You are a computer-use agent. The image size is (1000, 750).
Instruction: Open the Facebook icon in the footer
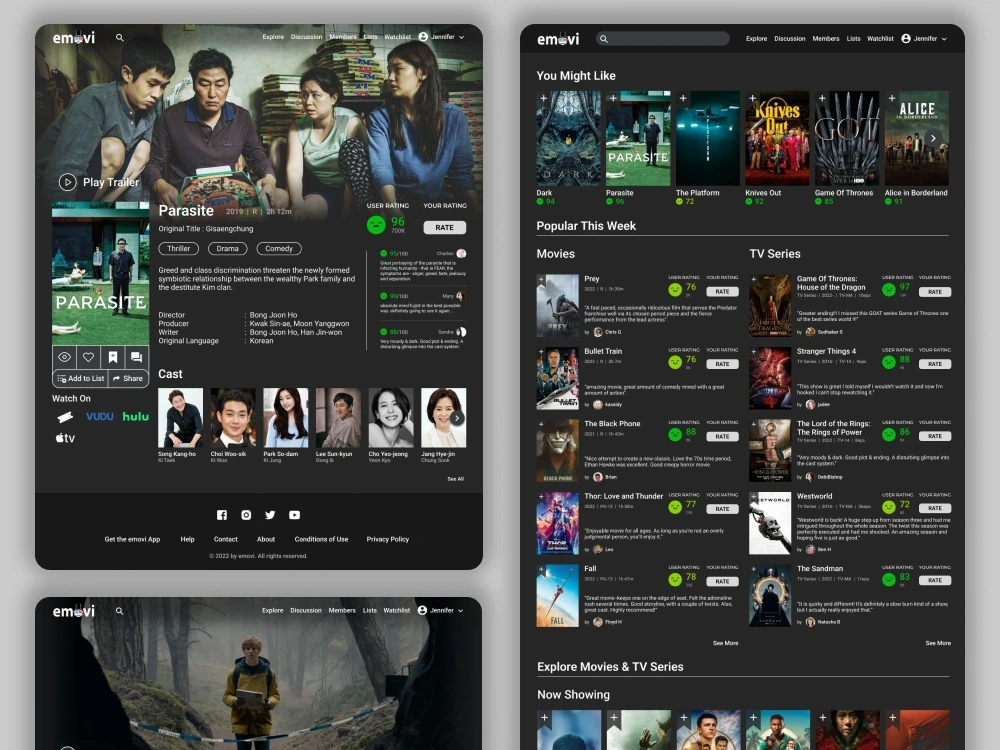click(222, 515)
